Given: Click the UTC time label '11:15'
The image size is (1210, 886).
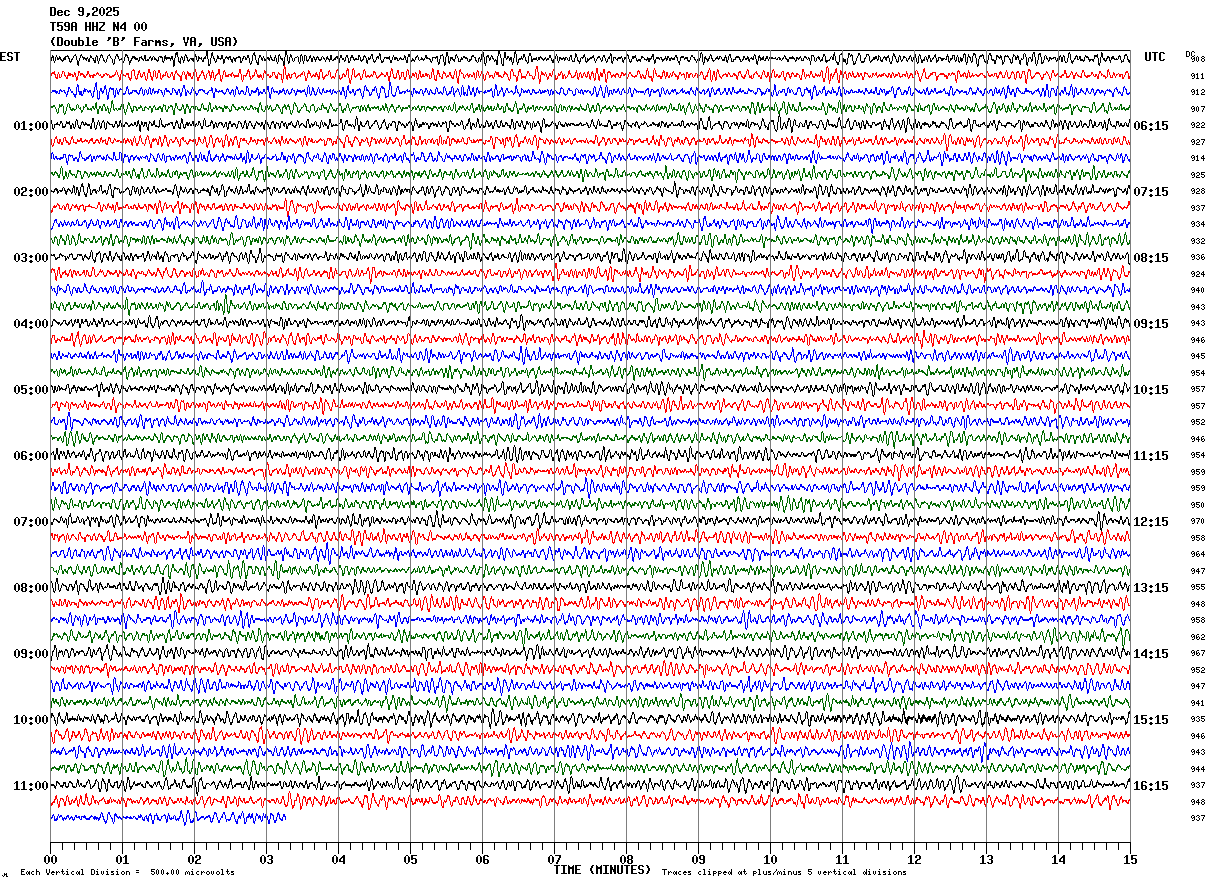Looking at the screenshot, I should 1151,456.
